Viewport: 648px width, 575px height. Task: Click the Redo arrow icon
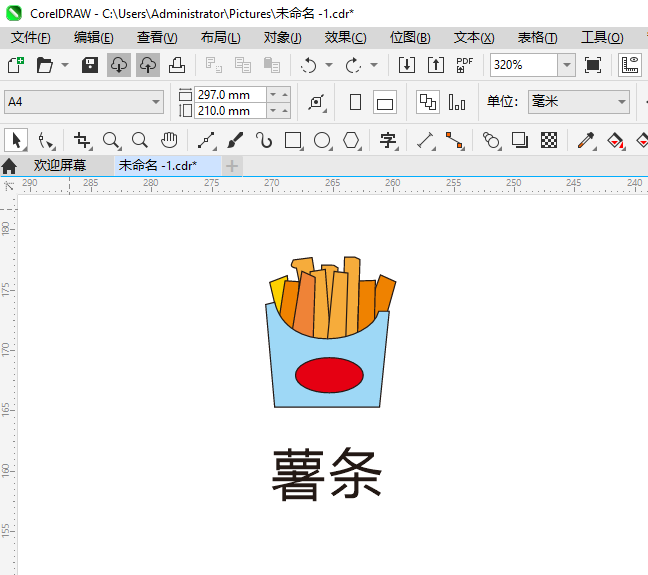pos(353,65)
